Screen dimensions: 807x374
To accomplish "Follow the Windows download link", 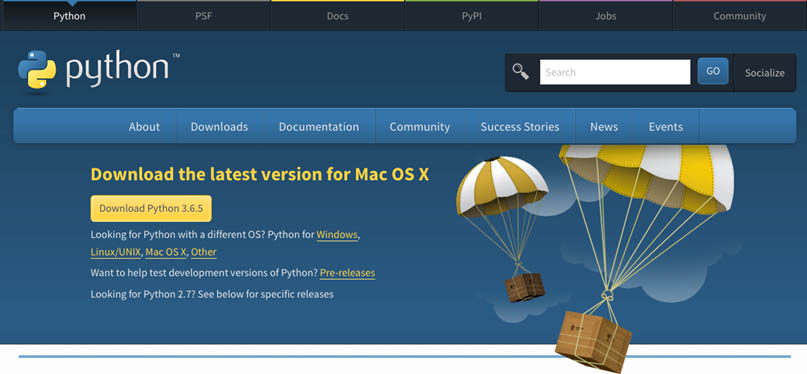I will (337, 235).
